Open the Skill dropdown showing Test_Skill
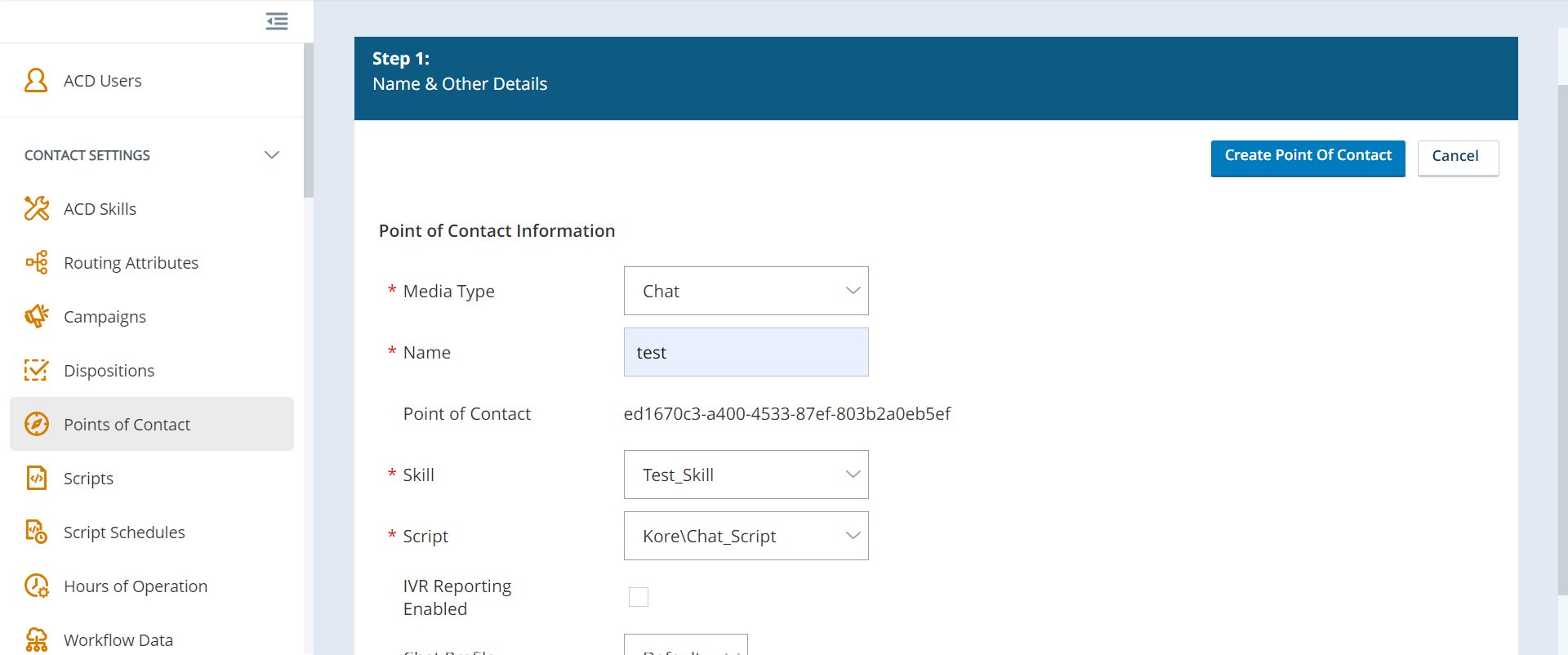 coord(746,475)
